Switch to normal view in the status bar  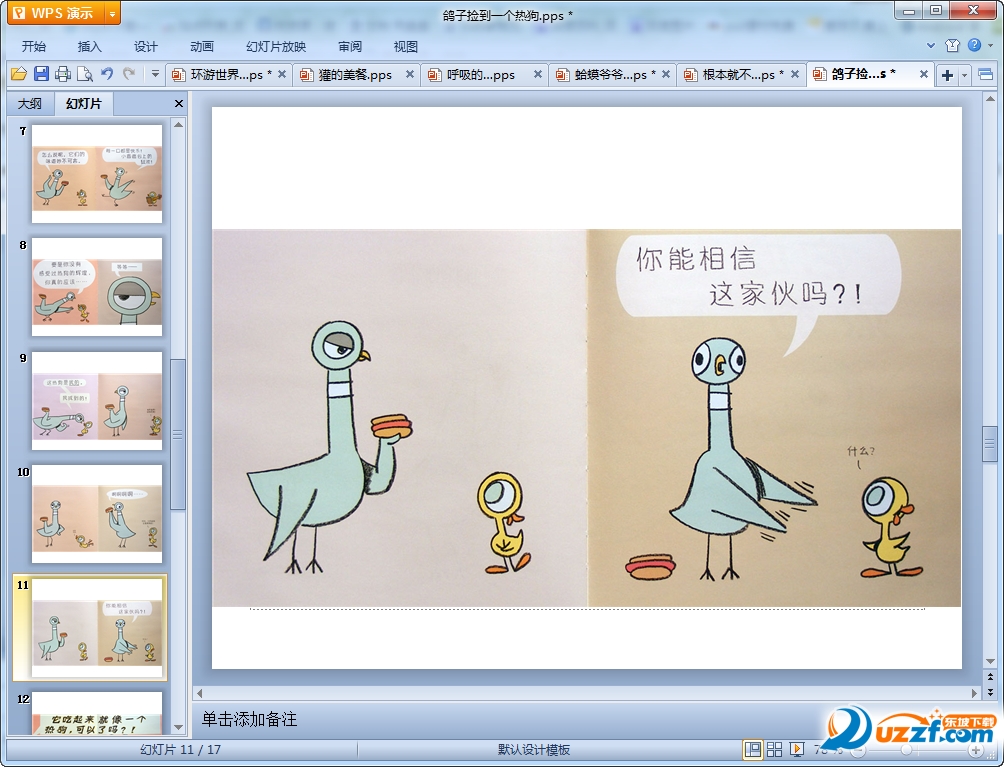(x=752, y=749)
